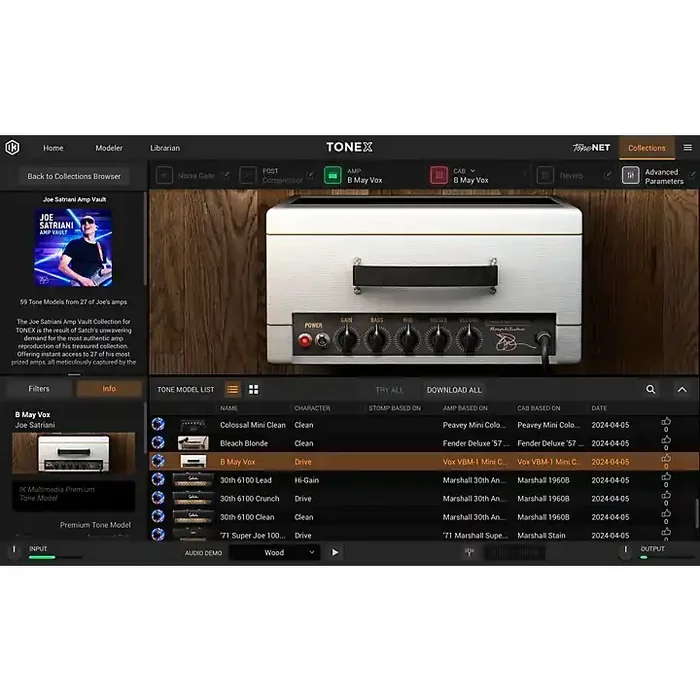The height and width of the screenshot is (700, 700).
Task: Like Bleach Blonde thumbs-up icon
Action: (666, 440)
